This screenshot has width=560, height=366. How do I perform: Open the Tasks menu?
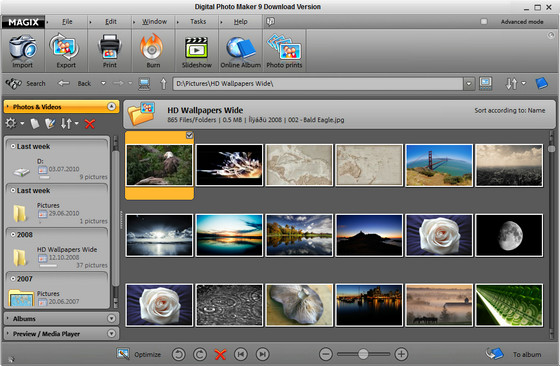point(198,21)
